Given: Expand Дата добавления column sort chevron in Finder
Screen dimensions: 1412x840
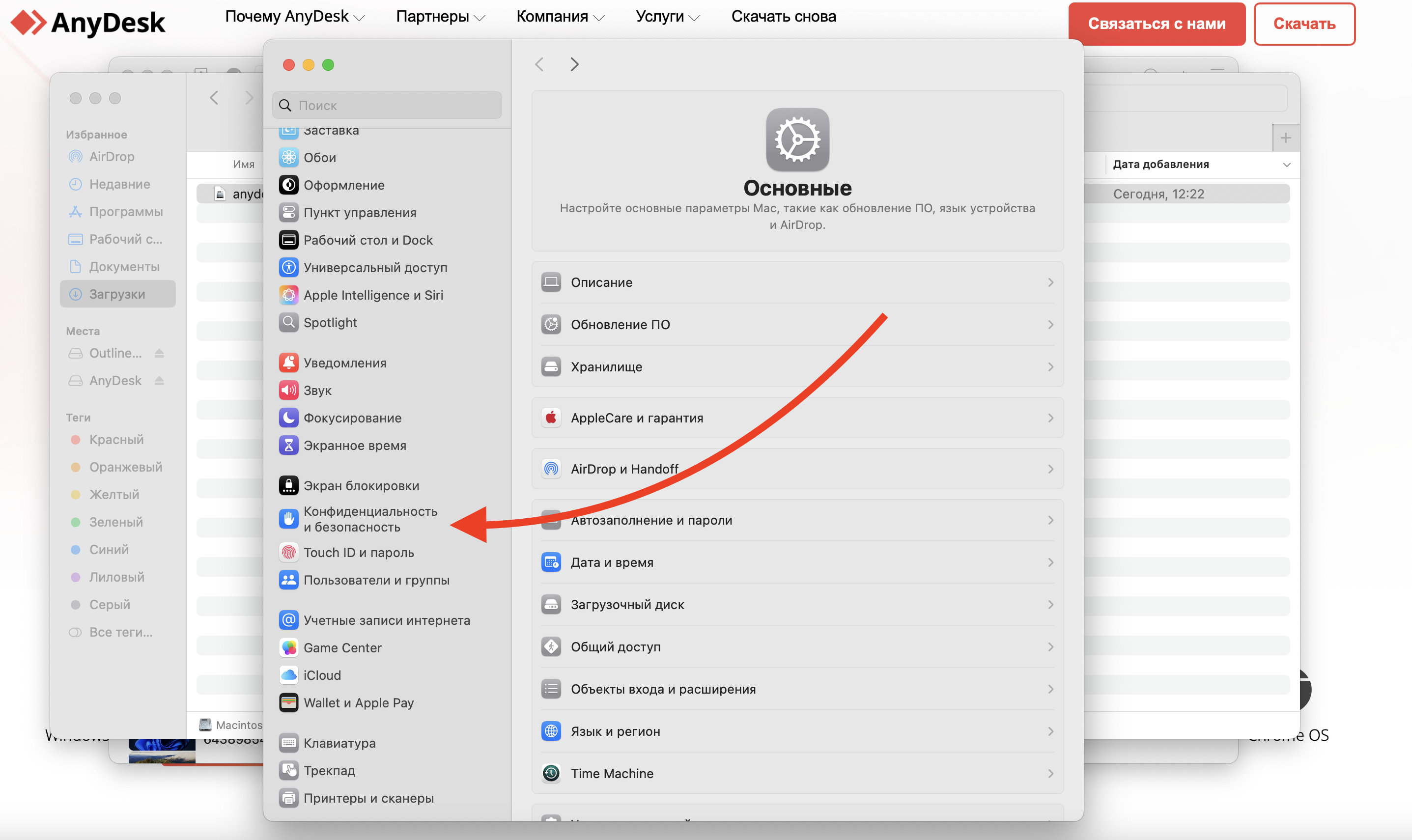Looking at the screenshot, I should coord(1286,165).
